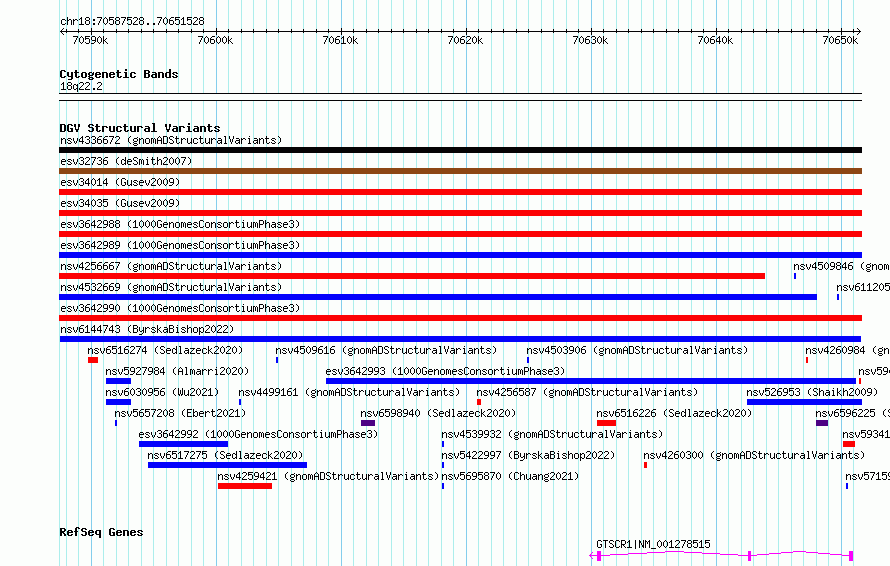Click esv3642993 long blue bar
The height and width of the screenshot is (566, 890).
coord(591,381)
